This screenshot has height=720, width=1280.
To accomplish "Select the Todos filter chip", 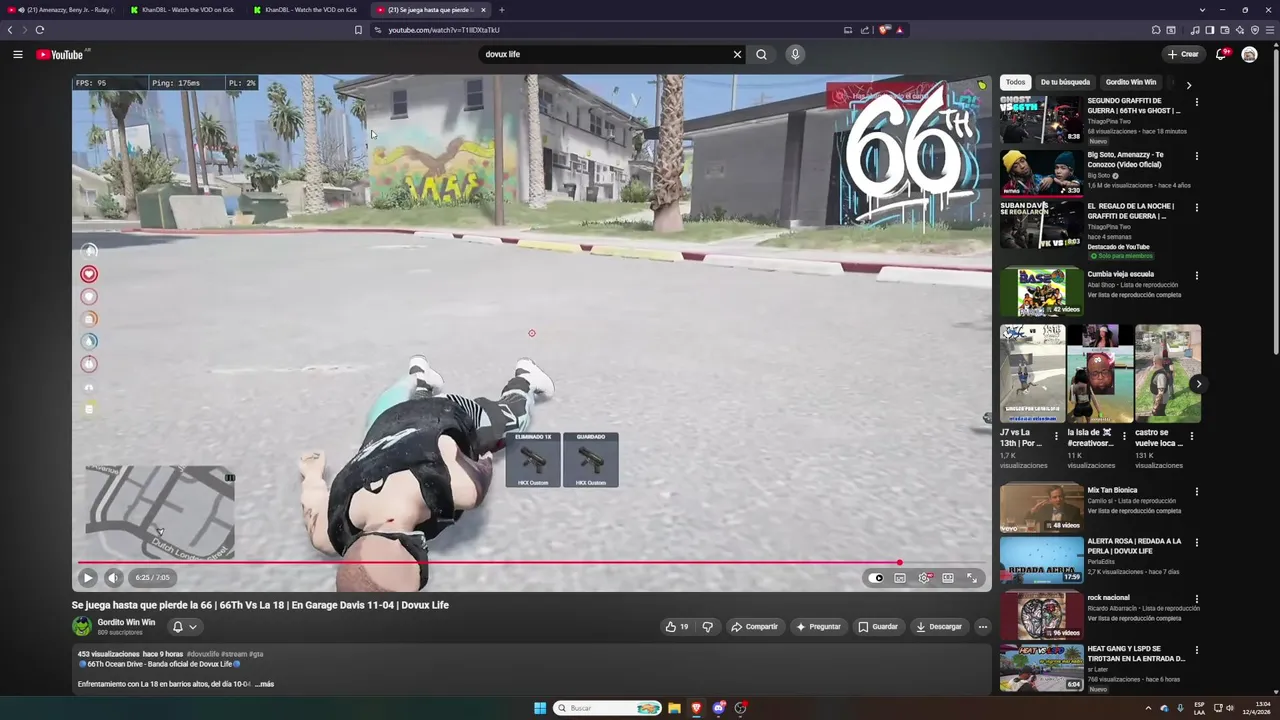I will click(x=1015, y=82).
